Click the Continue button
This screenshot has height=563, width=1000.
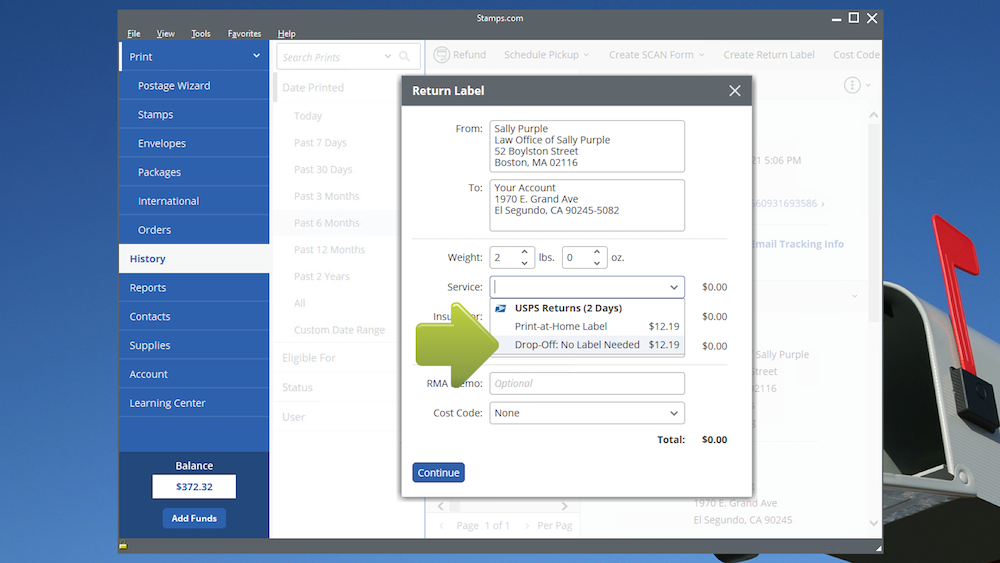[x=438, y=472]
